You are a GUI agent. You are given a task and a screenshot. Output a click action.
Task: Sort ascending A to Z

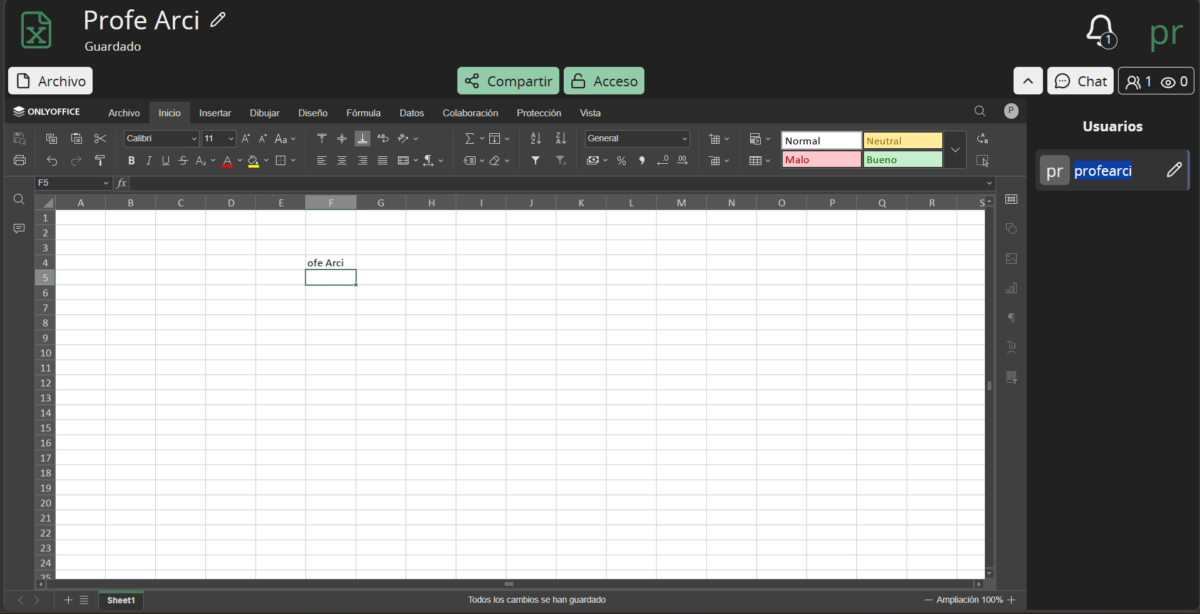(x=535, y=139)
